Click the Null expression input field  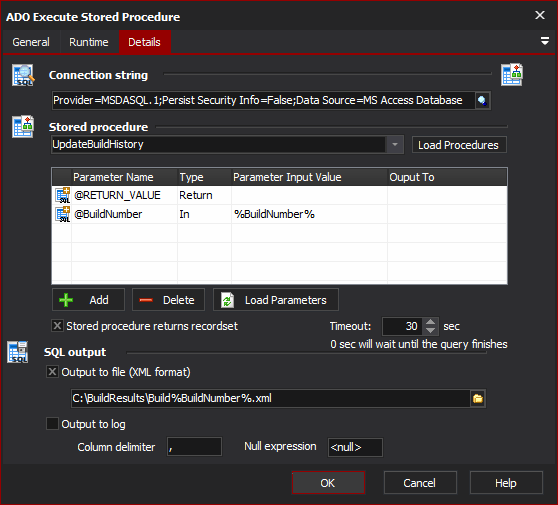355,447
